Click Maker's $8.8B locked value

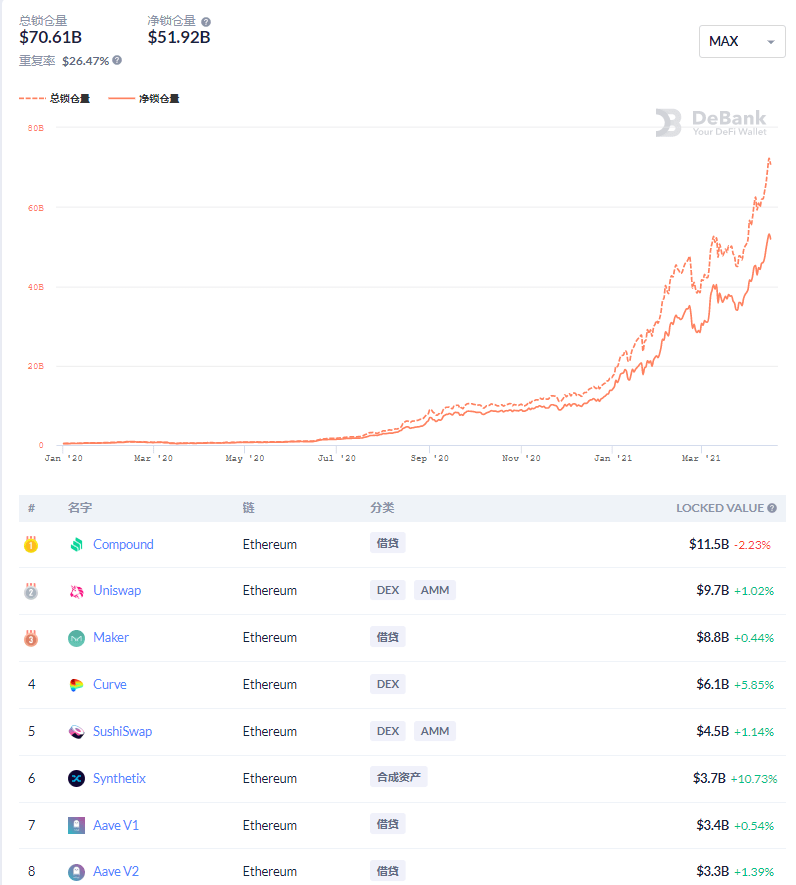pyautogui.click(x=712, y=637)
